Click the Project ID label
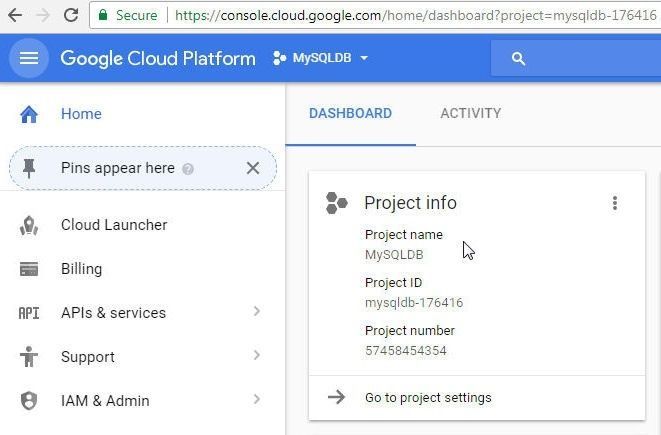This screenshot has width=661, height=435. coord(393,283)
